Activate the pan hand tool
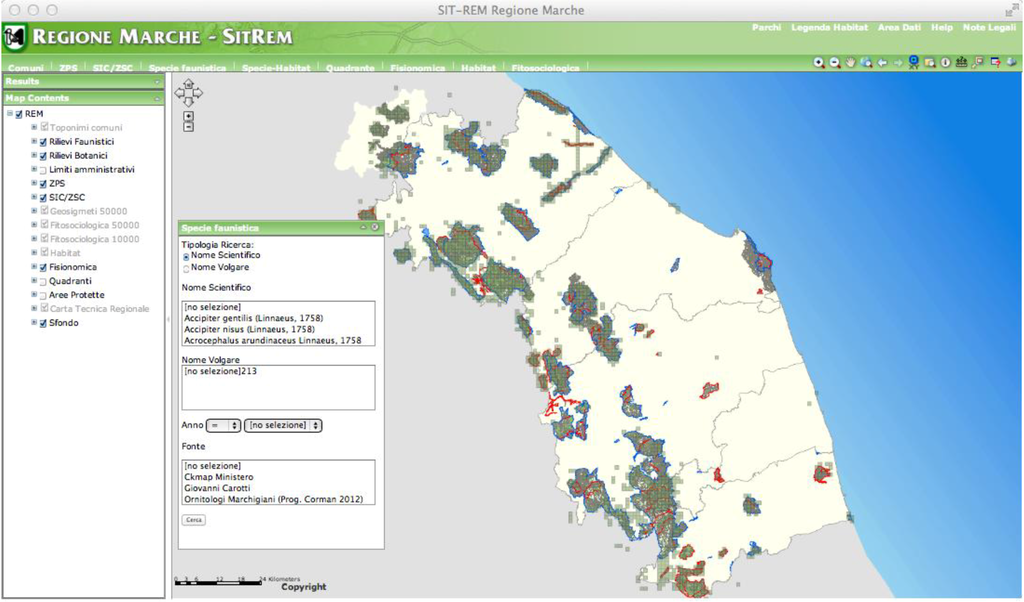 [x=850, y=62]
